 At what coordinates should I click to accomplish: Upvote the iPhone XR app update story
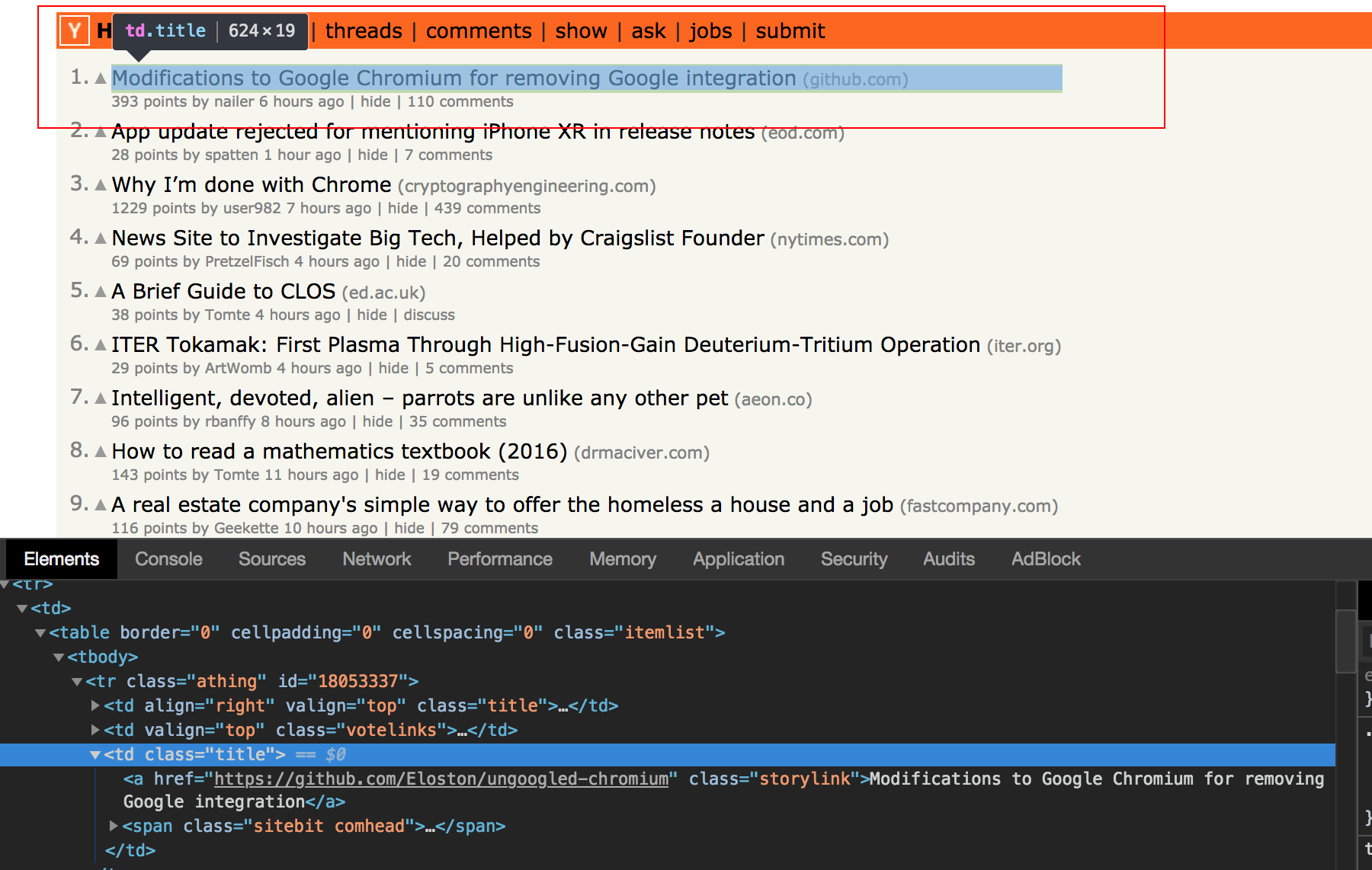(x=101, y=132)
